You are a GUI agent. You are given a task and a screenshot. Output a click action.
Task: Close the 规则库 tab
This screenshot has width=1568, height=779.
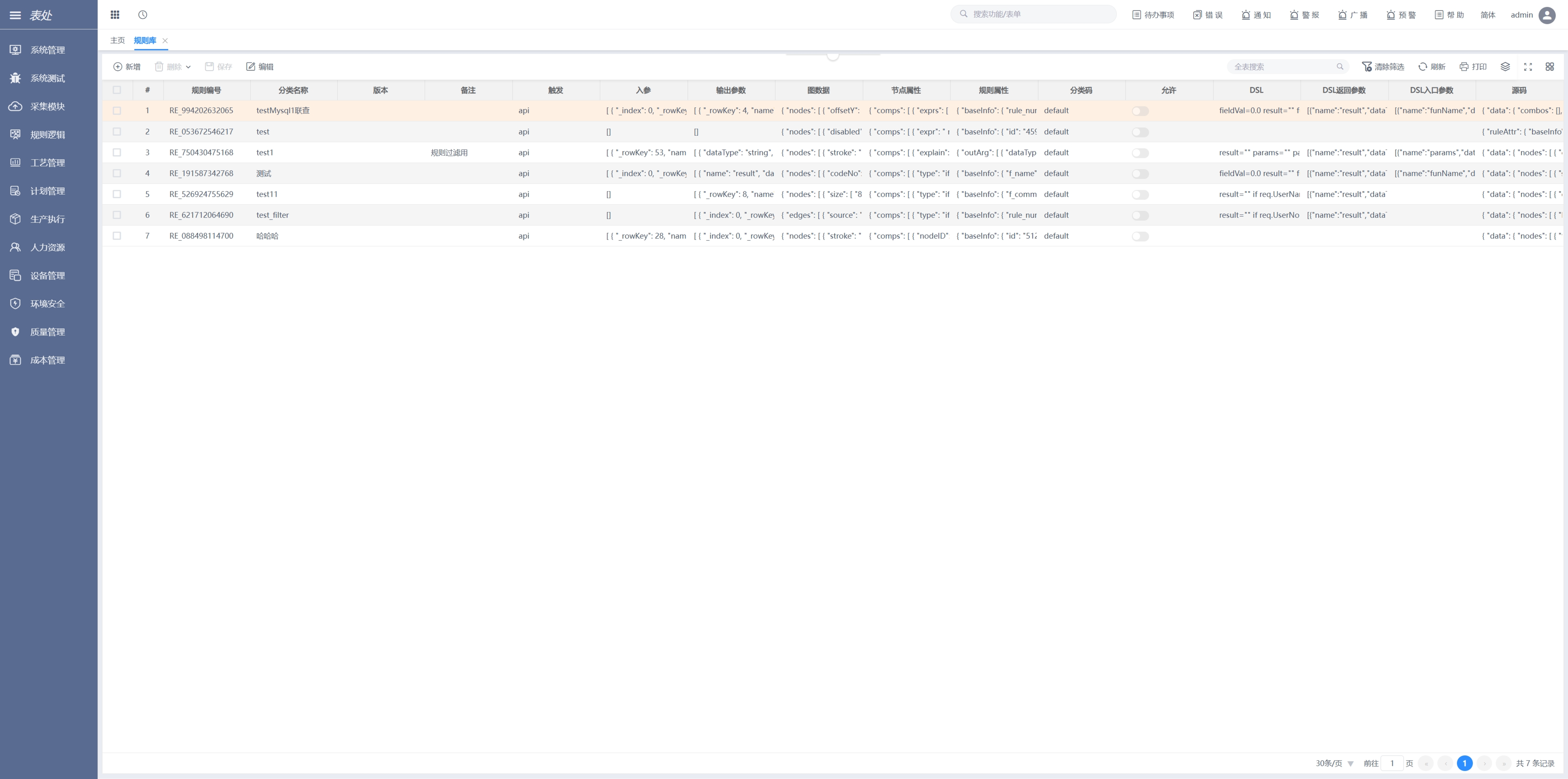tap(165, 41)
